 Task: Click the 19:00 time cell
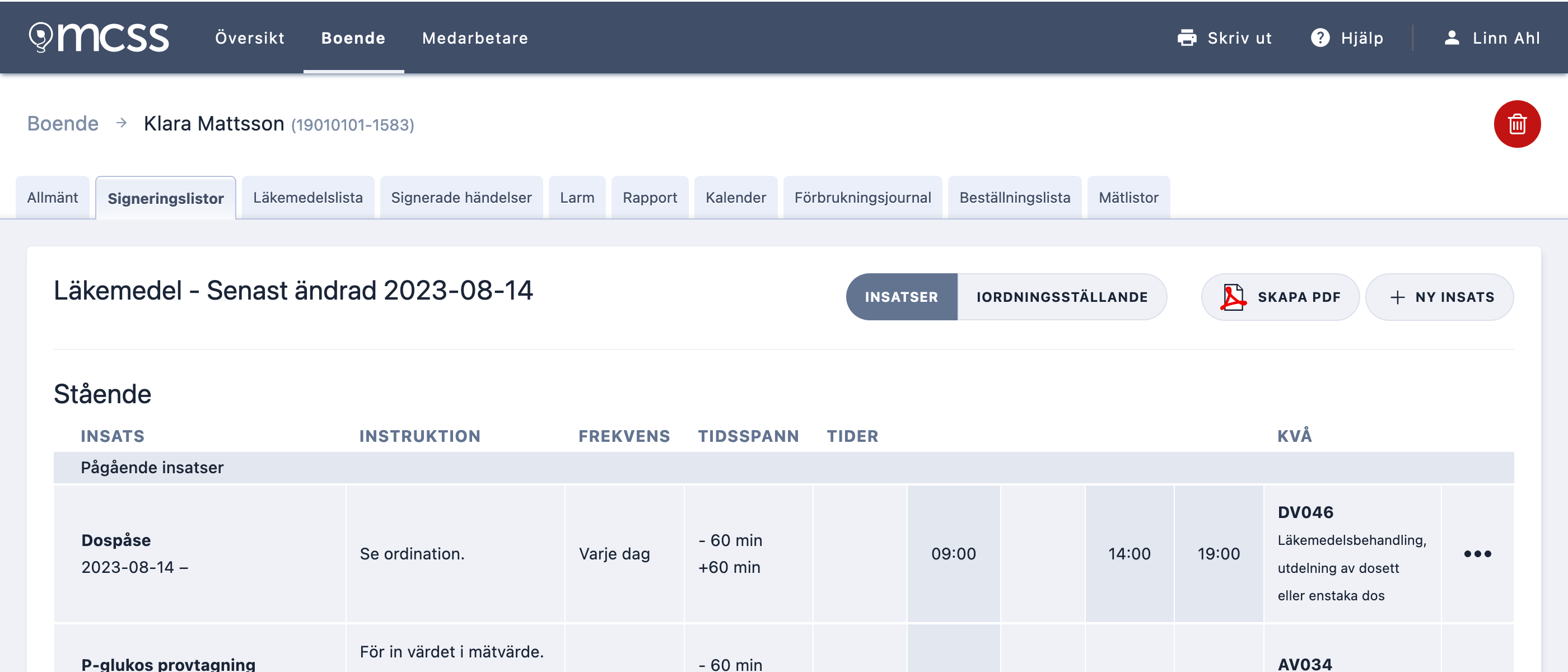[1219, 553]
